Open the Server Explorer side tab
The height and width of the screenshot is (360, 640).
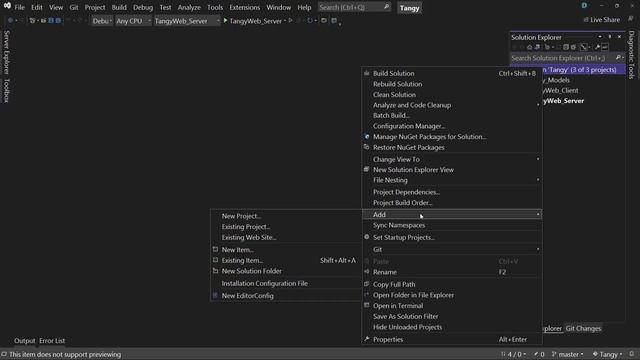click(x=6, y=52)
